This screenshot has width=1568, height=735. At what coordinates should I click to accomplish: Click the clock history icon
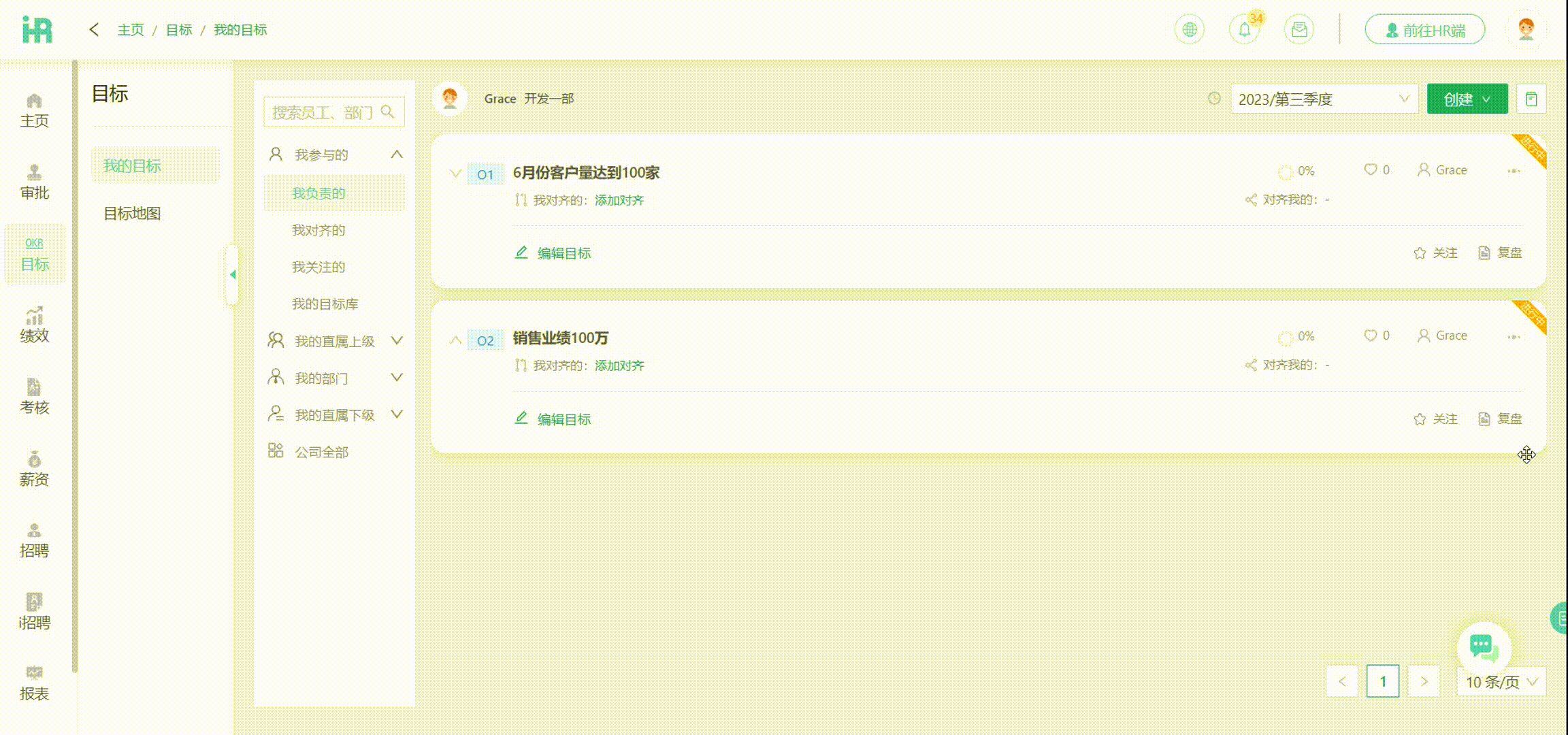(1214, 99)
